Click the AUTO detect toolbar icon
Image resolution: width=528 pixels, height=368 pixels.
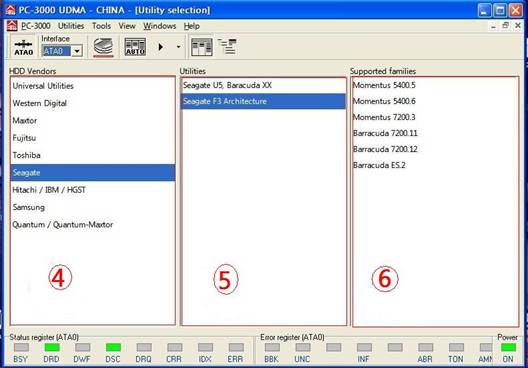135,47
